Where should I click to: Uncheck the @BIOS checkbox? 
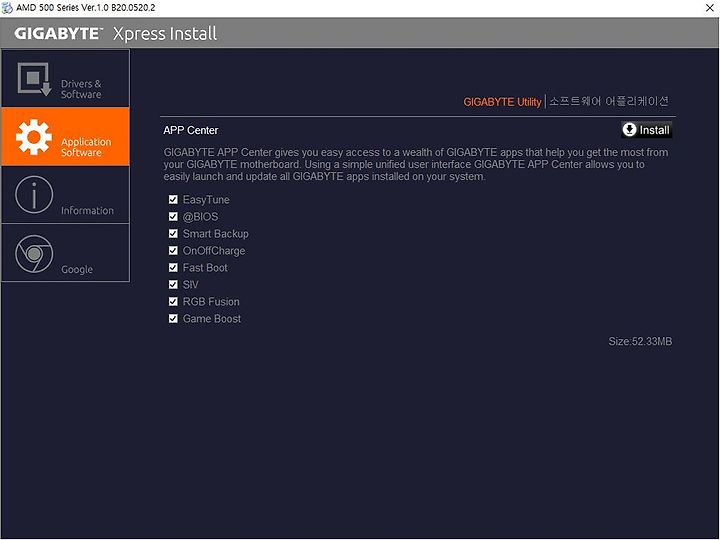[x=173, y=216]
